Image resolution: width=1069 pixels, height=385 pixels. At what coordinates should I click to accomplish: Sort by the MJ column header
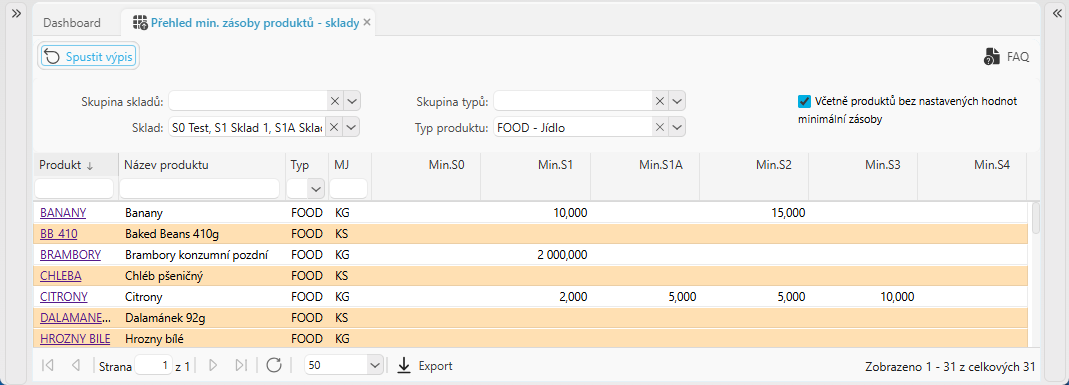pyautogui.click(x=350, y=165)
